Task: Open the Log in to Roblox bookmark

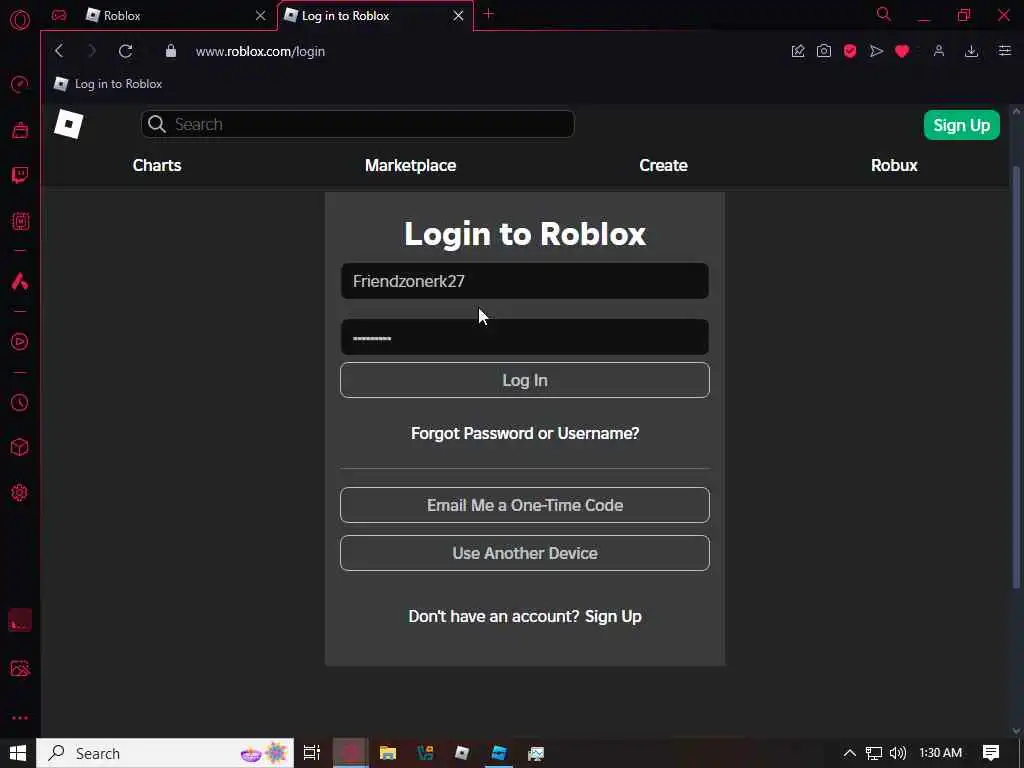Action: [108, 84]
